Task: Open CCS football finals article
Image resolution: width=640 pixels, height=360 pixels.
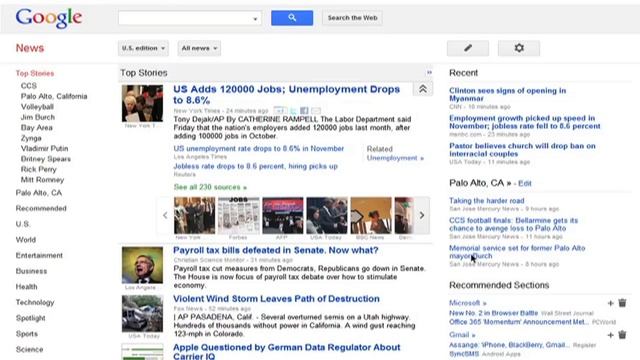Action: 513,224
